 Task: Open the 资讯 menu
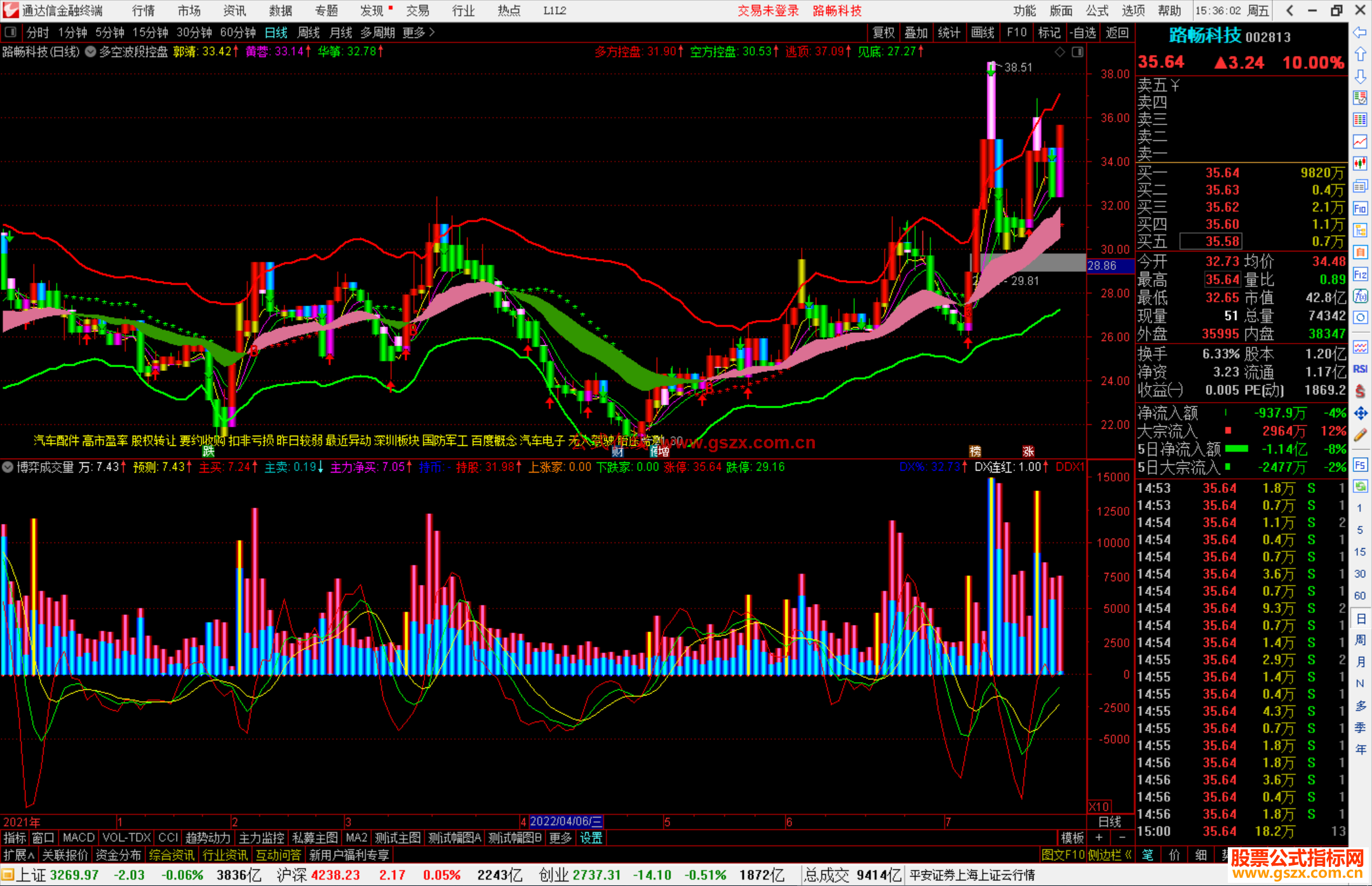pyautogui.click(x=235, y=10)
